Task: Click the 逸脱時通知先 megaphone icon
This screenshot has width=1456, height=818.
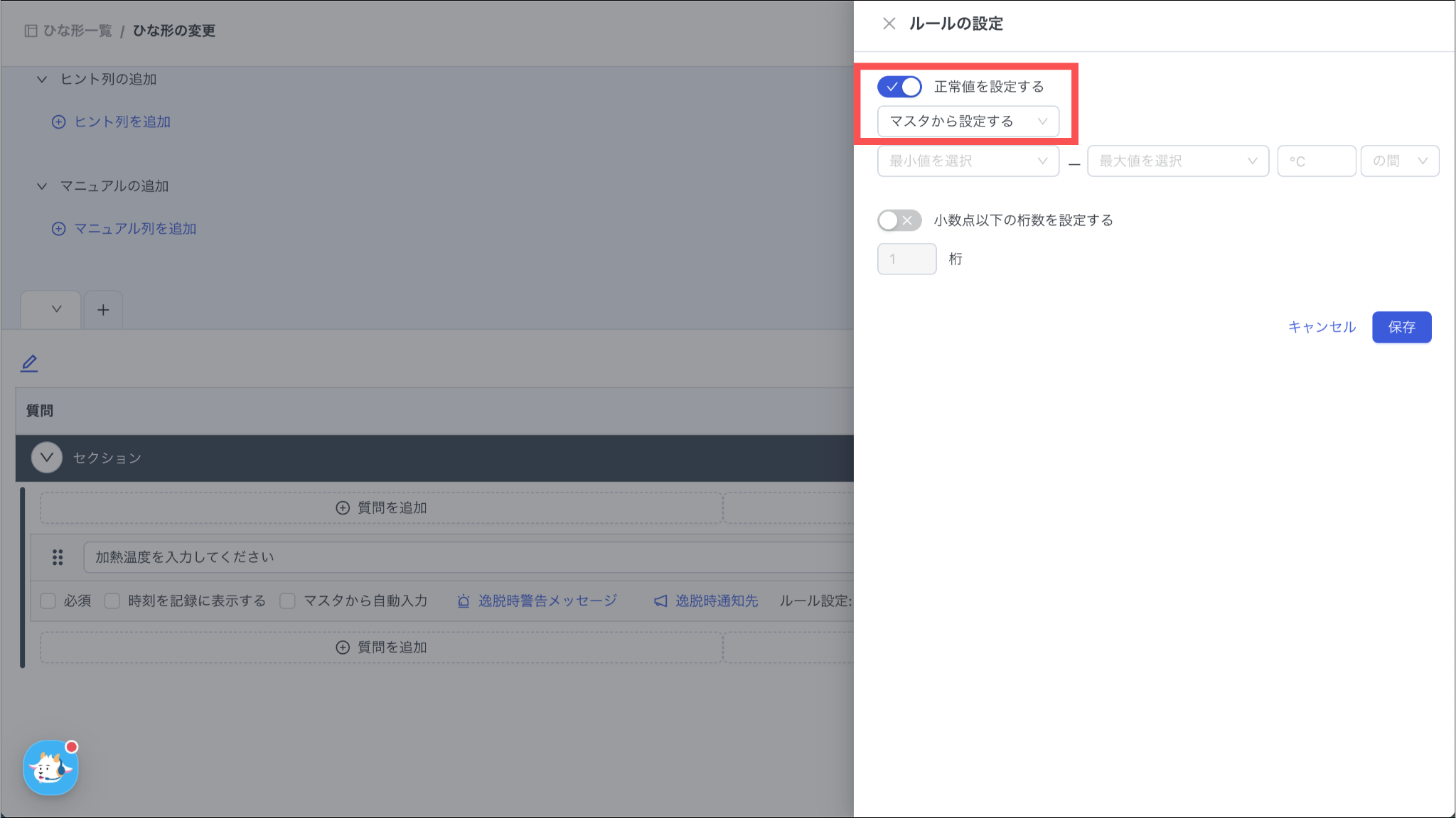Action: (x=660, y=601)
